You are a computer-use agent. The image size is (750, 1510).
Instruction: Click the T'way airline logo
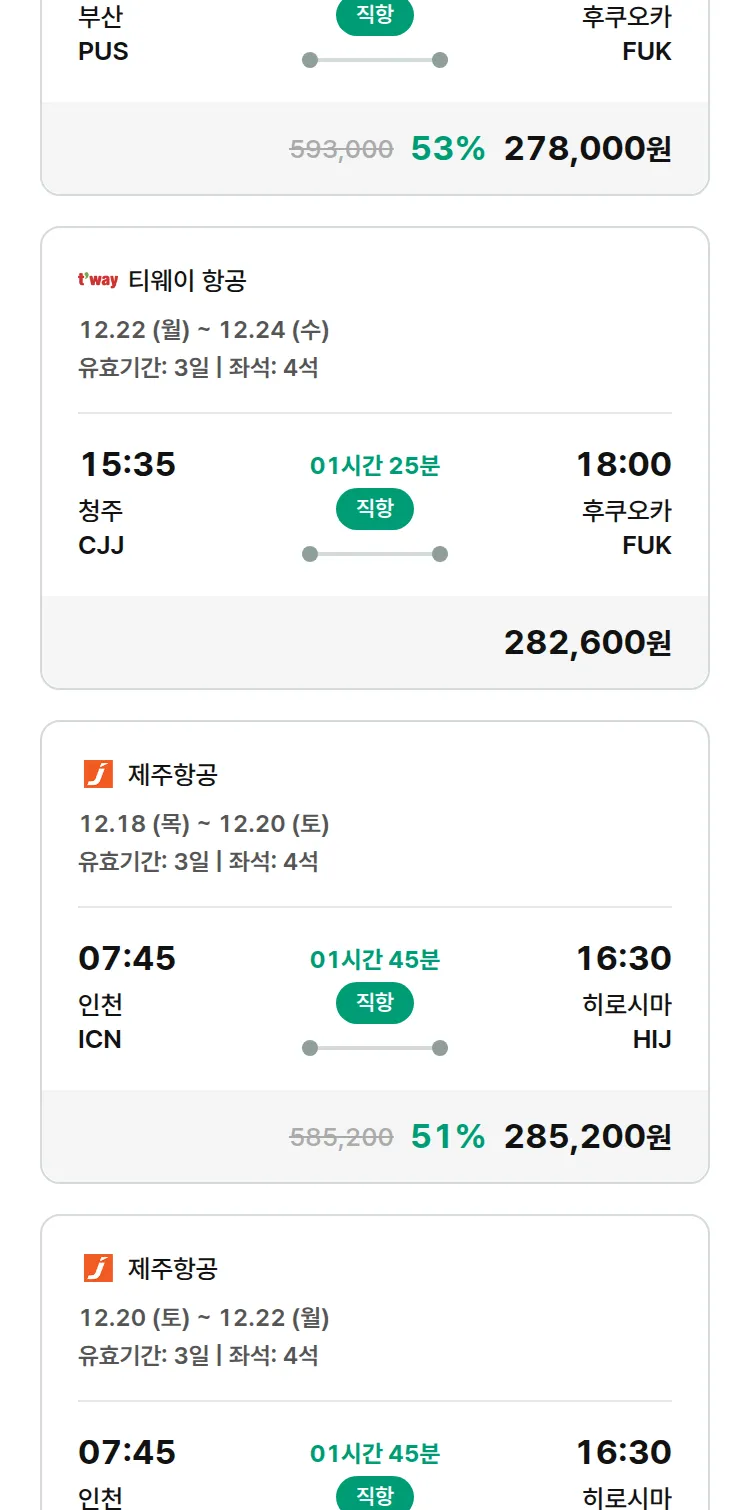98,281
